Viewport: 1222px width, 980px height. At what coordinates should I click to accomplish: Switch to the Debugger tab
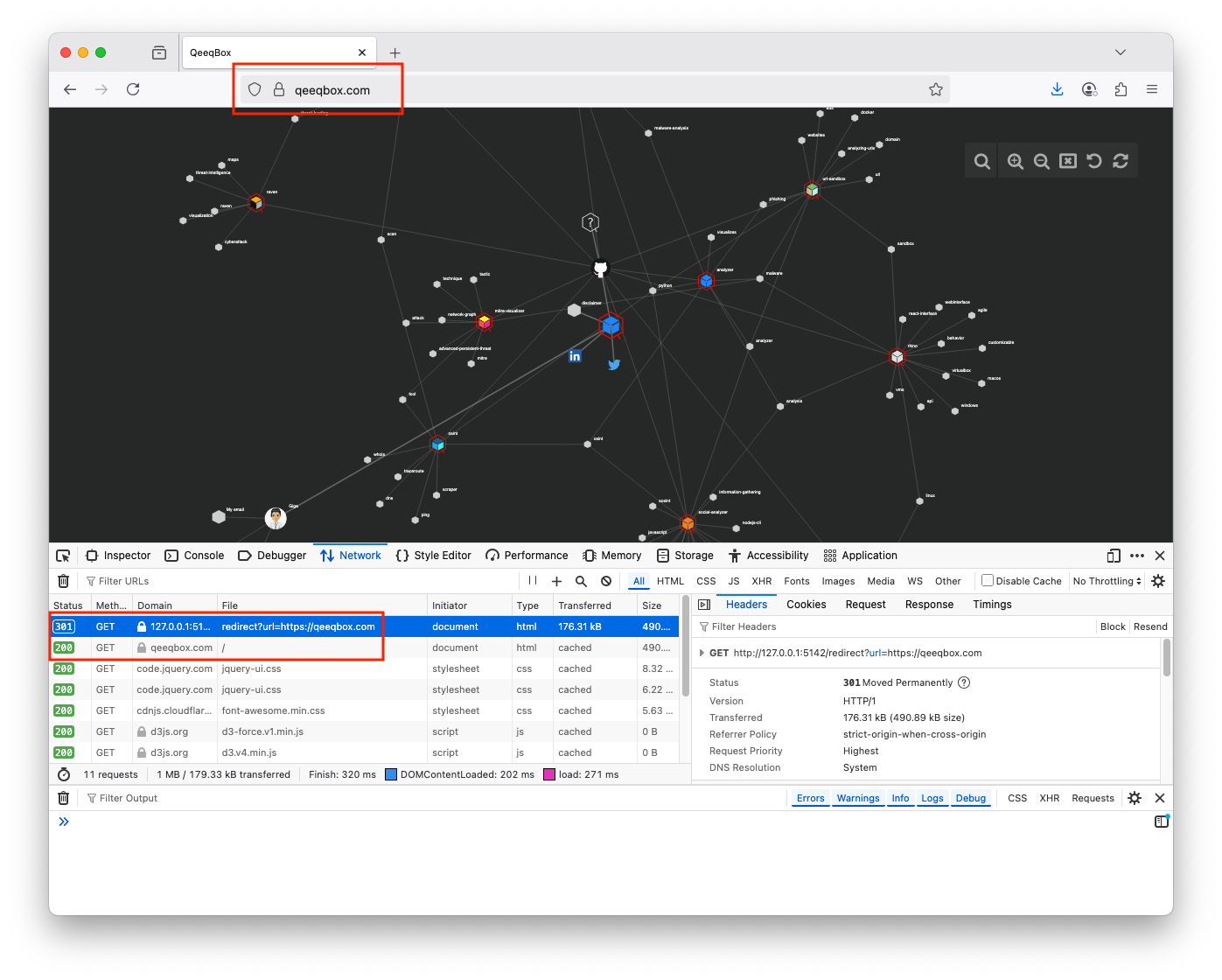tap(272, 556)
